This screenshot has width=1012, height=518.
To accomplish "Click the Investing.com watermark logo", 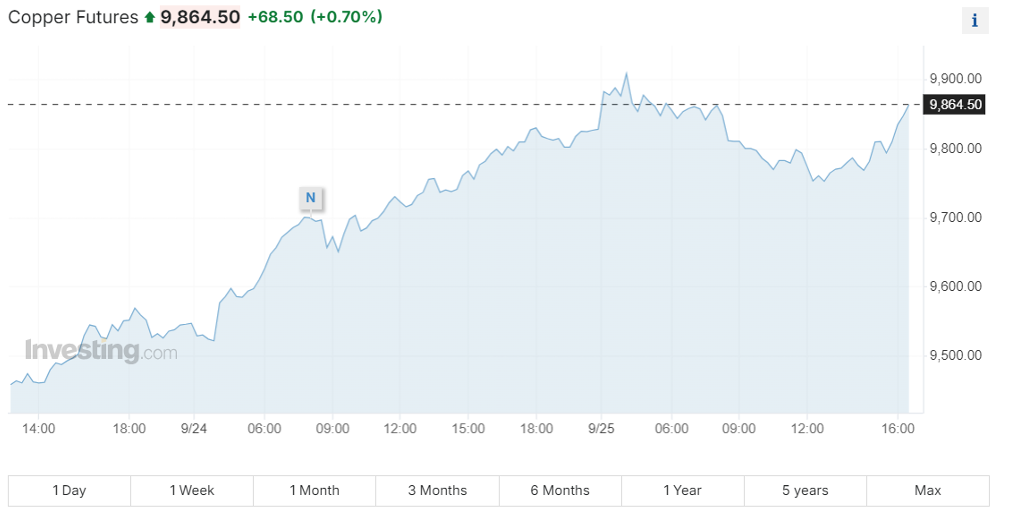I will click(x=101, y=351).
